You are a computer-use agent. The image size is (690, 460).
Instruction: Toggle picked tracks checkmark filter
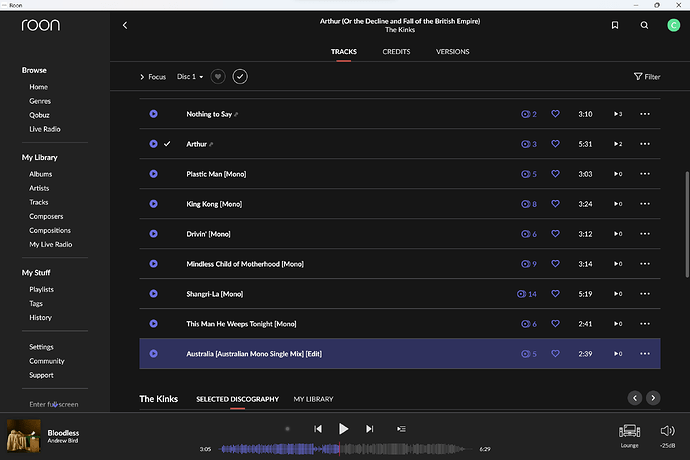pyautogui.click(x=240, y=77)
